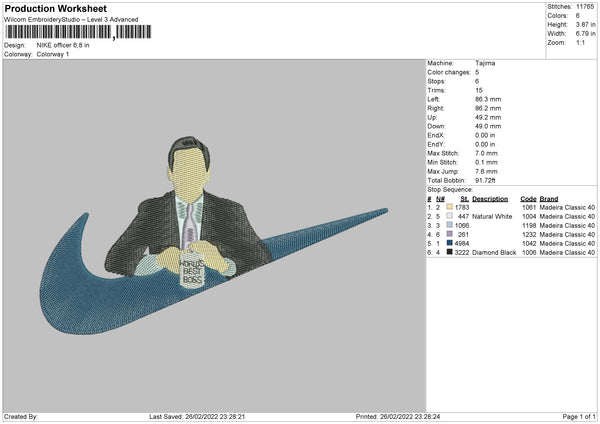
Task: Click stitch count 4984 in stop sequence
Action: coord(462,243)
